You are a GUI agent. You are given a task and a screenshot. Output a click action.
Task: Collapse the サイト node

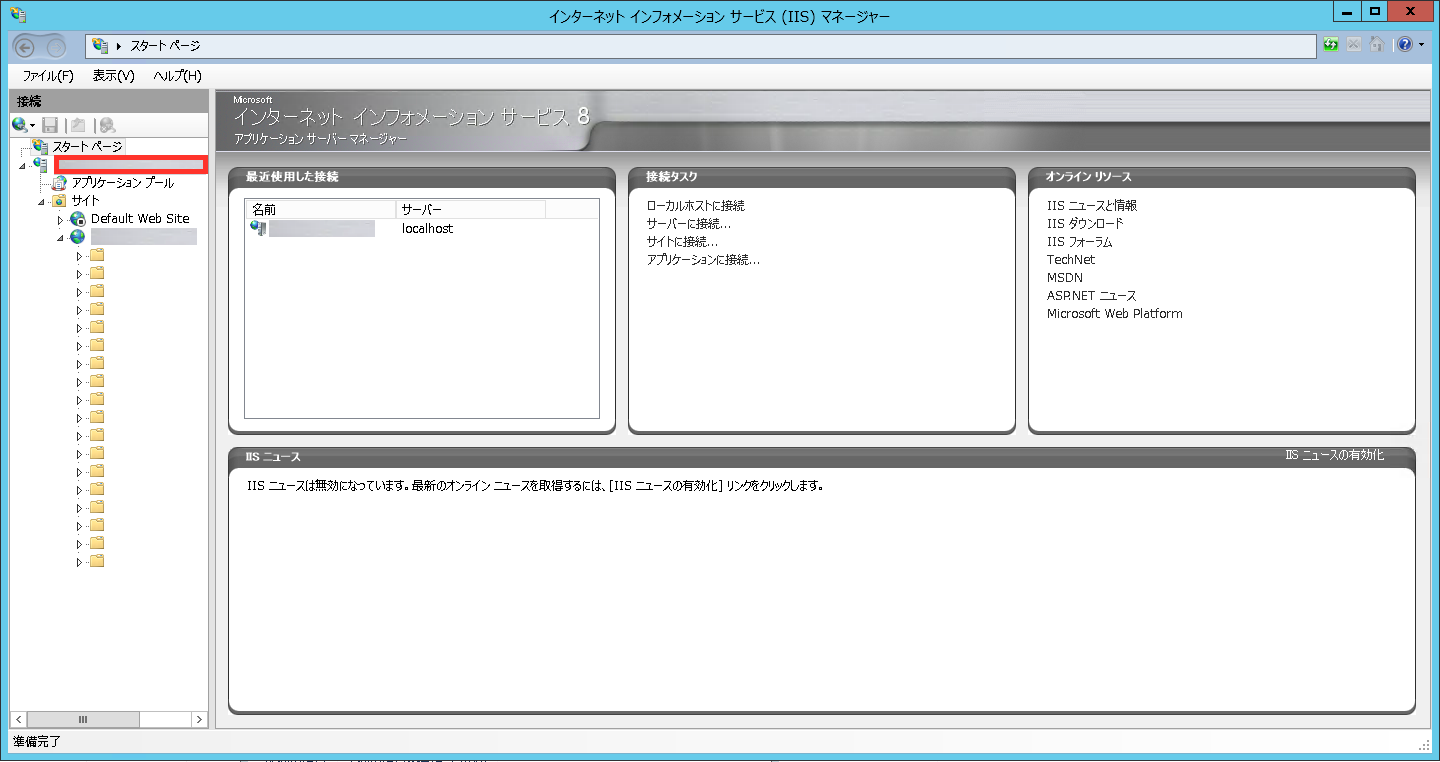(x=42, y=201)
